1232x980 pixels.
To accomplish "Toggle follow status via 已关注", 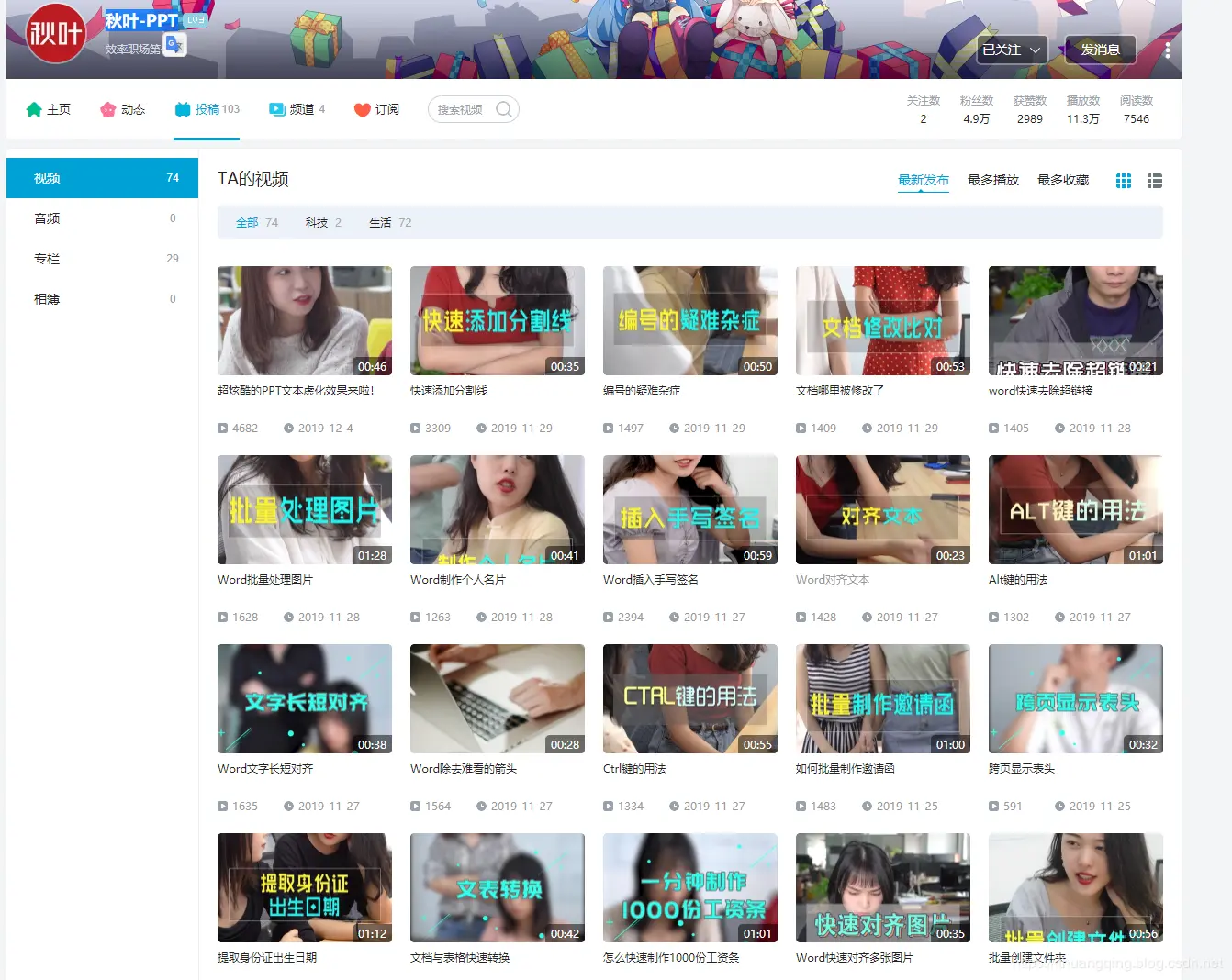I will click(x=1002, y=50).
